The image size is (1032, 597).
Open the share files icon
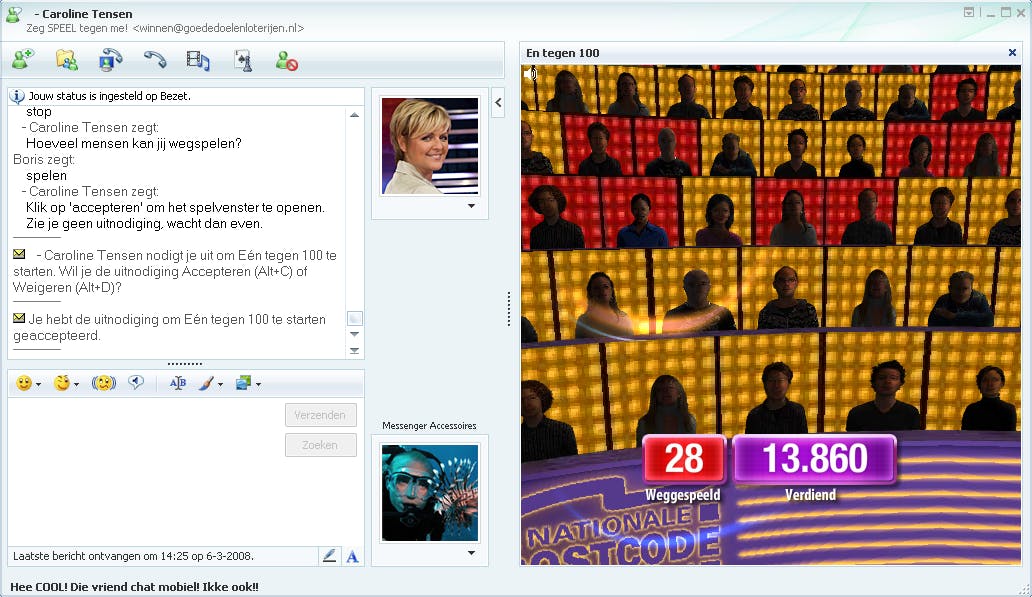pos(66,61)
